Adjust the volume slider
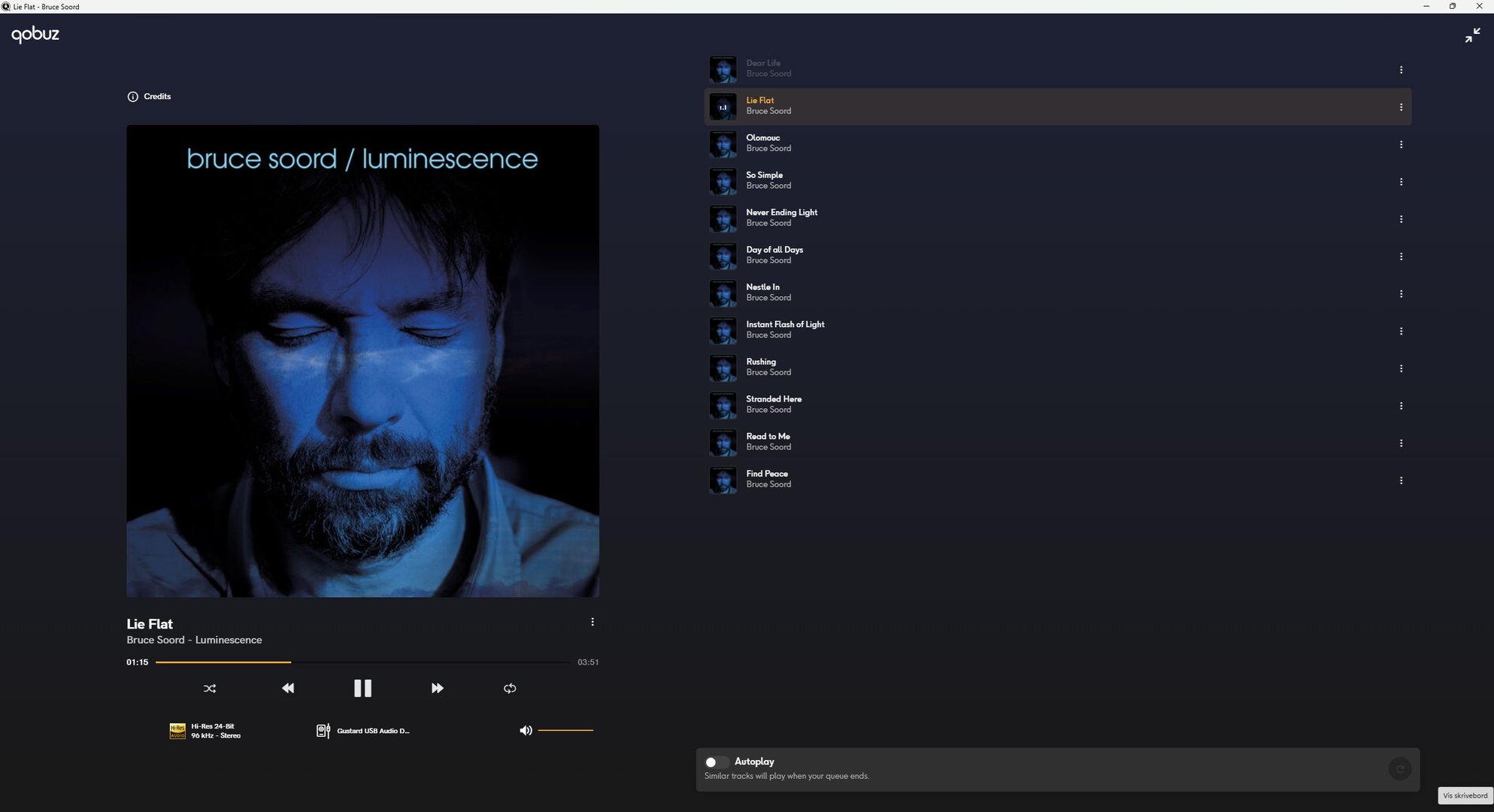Image resolution: width=1494 pixels, height=812 pixels. [565, 730]
